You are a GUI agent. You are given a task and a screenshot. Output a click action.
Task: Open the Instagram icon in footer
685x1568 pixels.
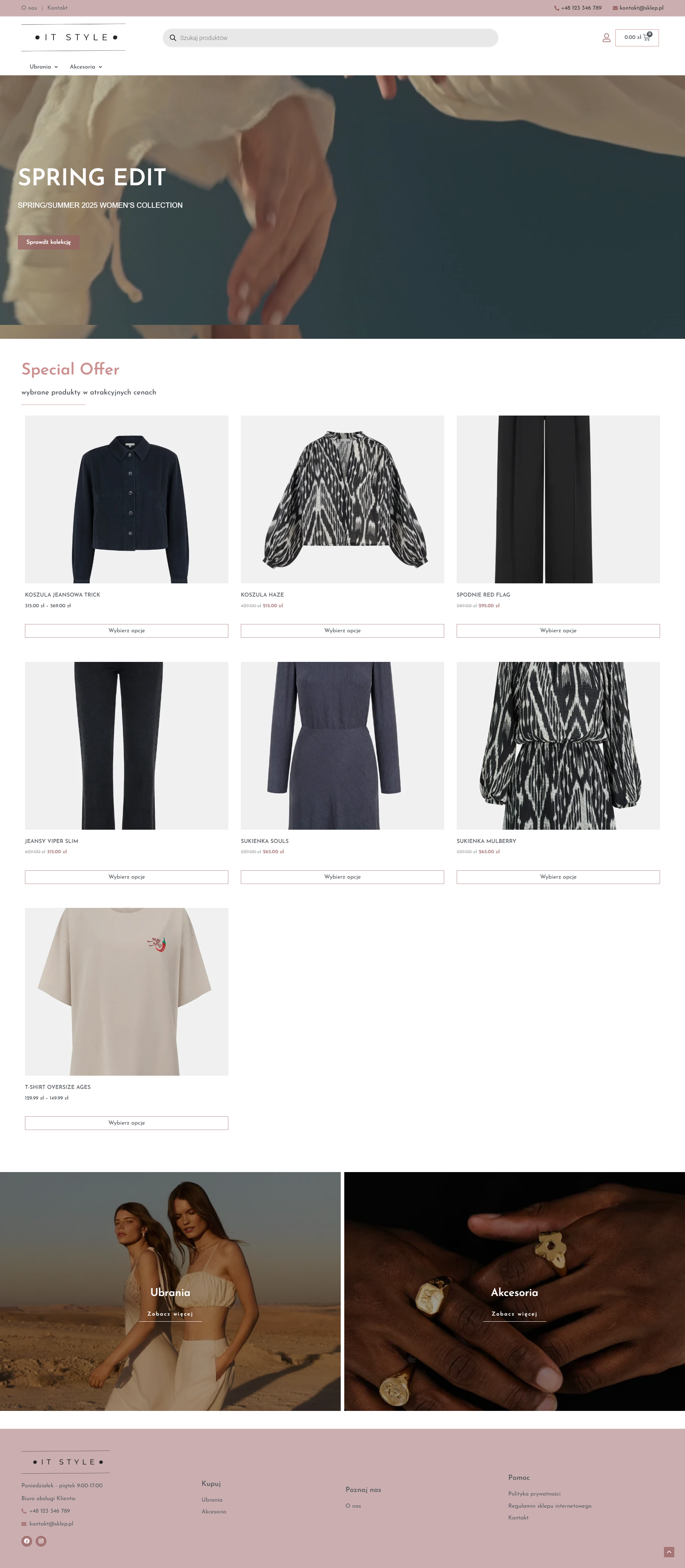click(x=41, y=1541)
